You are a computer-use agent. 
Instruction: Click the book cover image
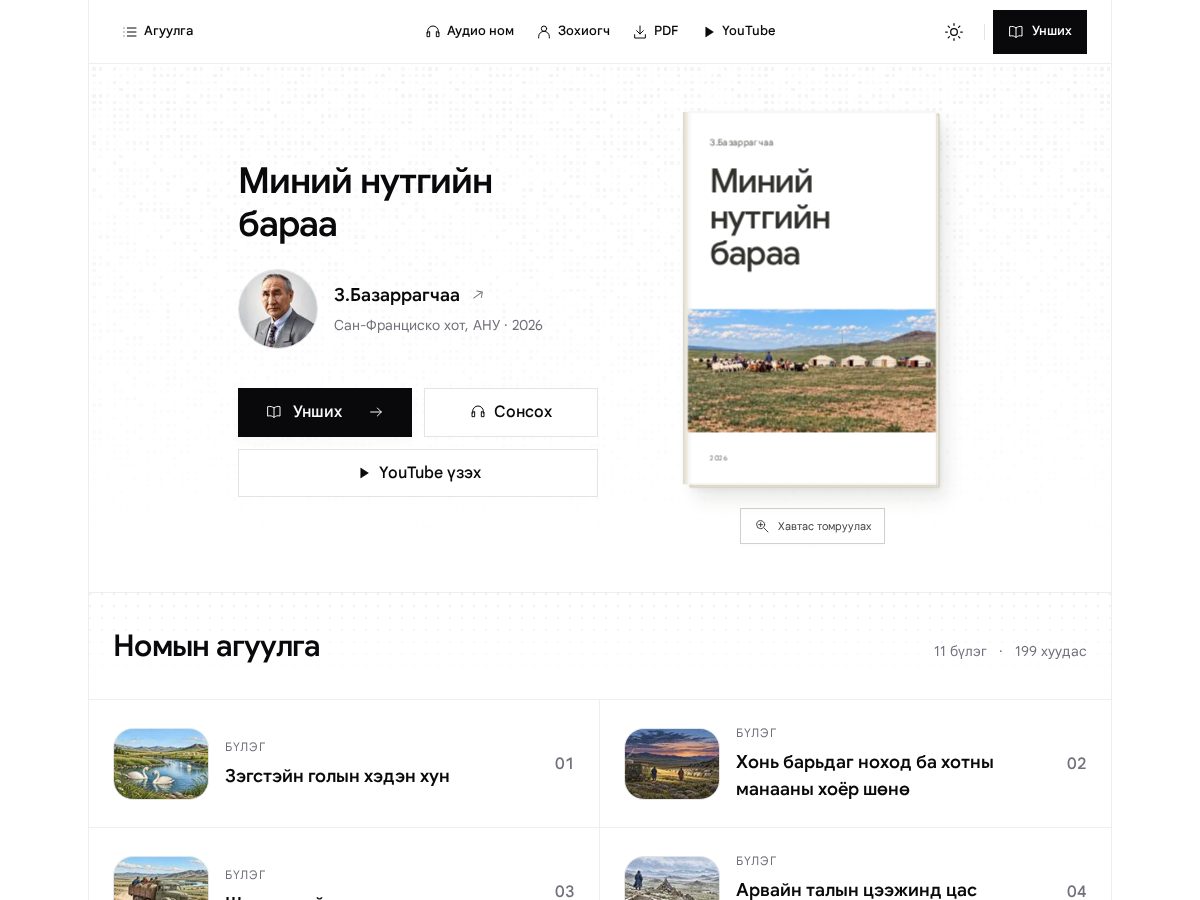(811, 299)
